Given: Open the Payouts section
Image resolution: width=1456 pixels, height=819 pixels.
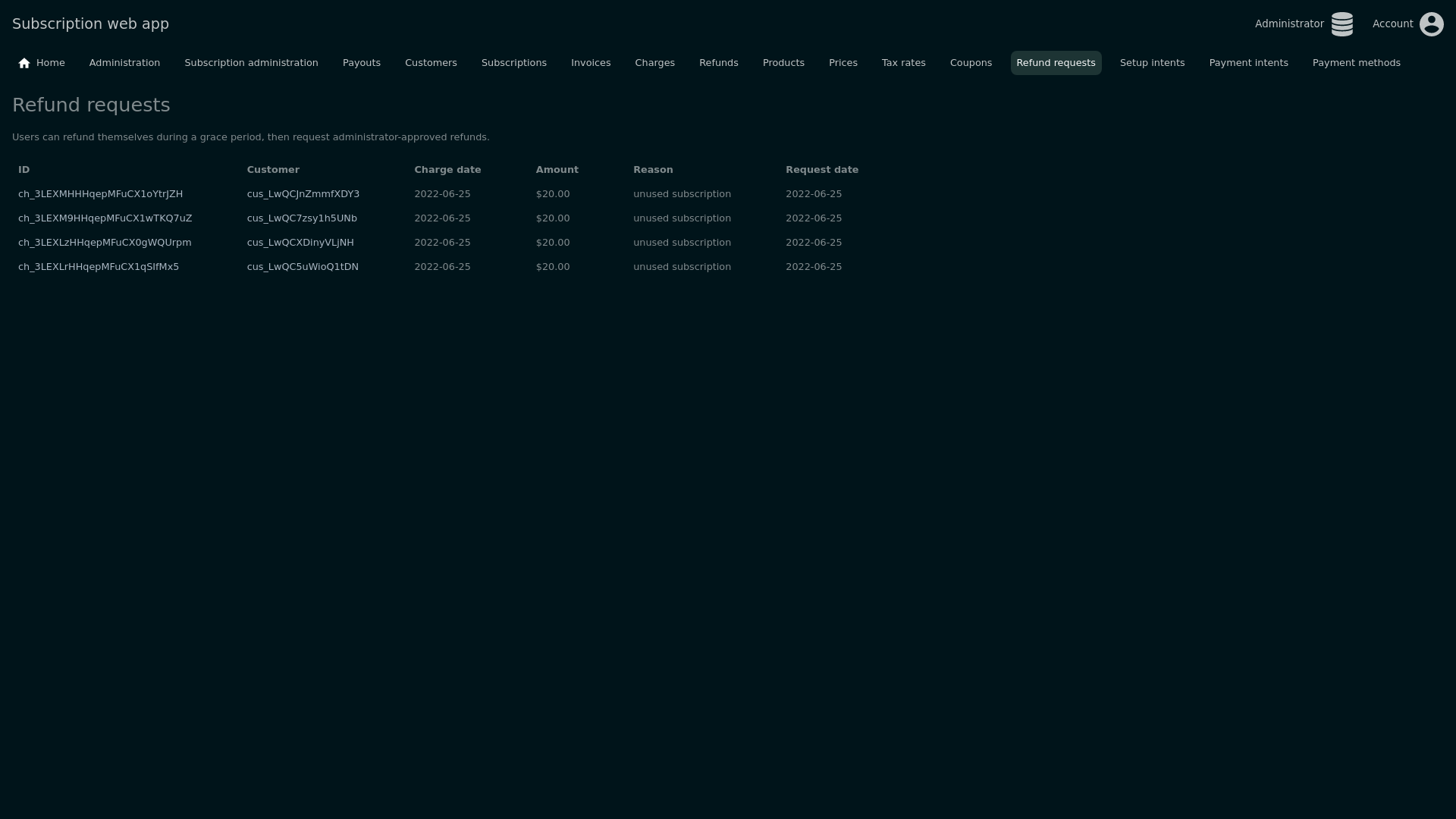Looking at the screenshot, I should 361,63.
